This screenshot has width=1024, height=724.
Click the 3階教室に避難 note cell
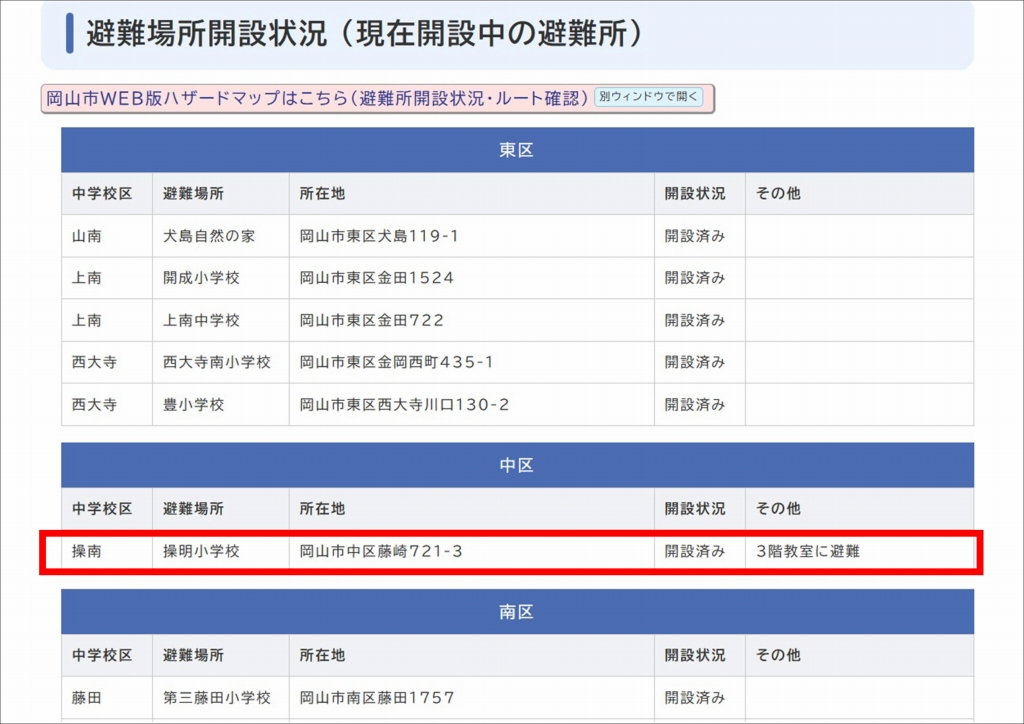808,551
